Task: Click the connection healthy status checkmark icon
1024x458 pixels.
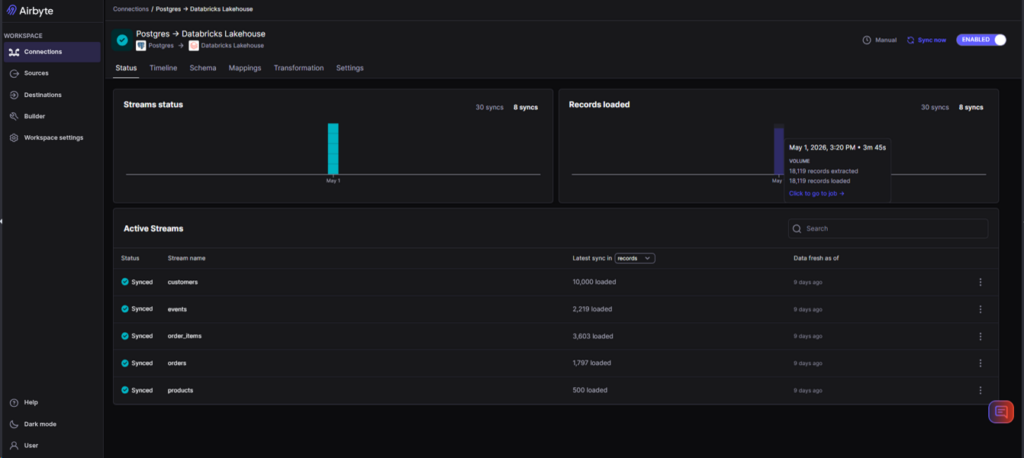Action: tap(122, 40)
